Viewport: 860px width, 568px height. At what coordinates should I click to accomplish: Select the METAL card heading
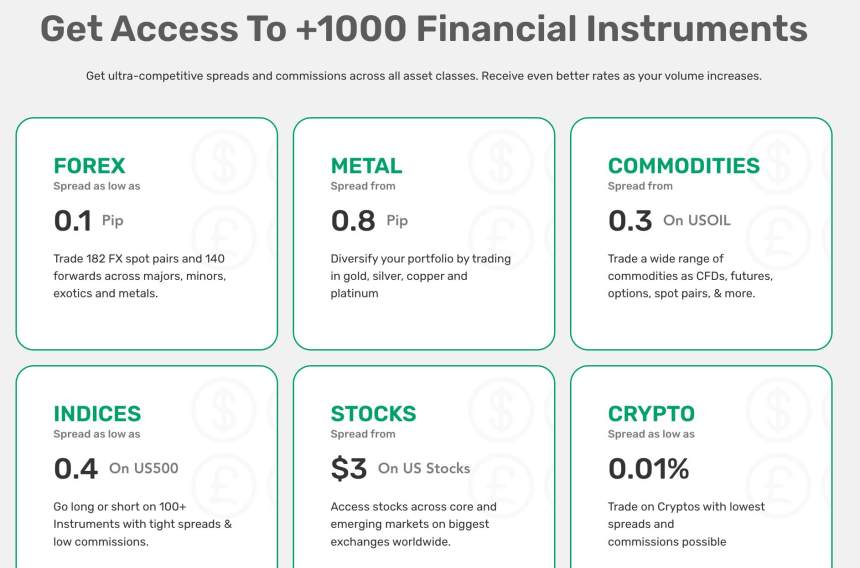point(366,166)
